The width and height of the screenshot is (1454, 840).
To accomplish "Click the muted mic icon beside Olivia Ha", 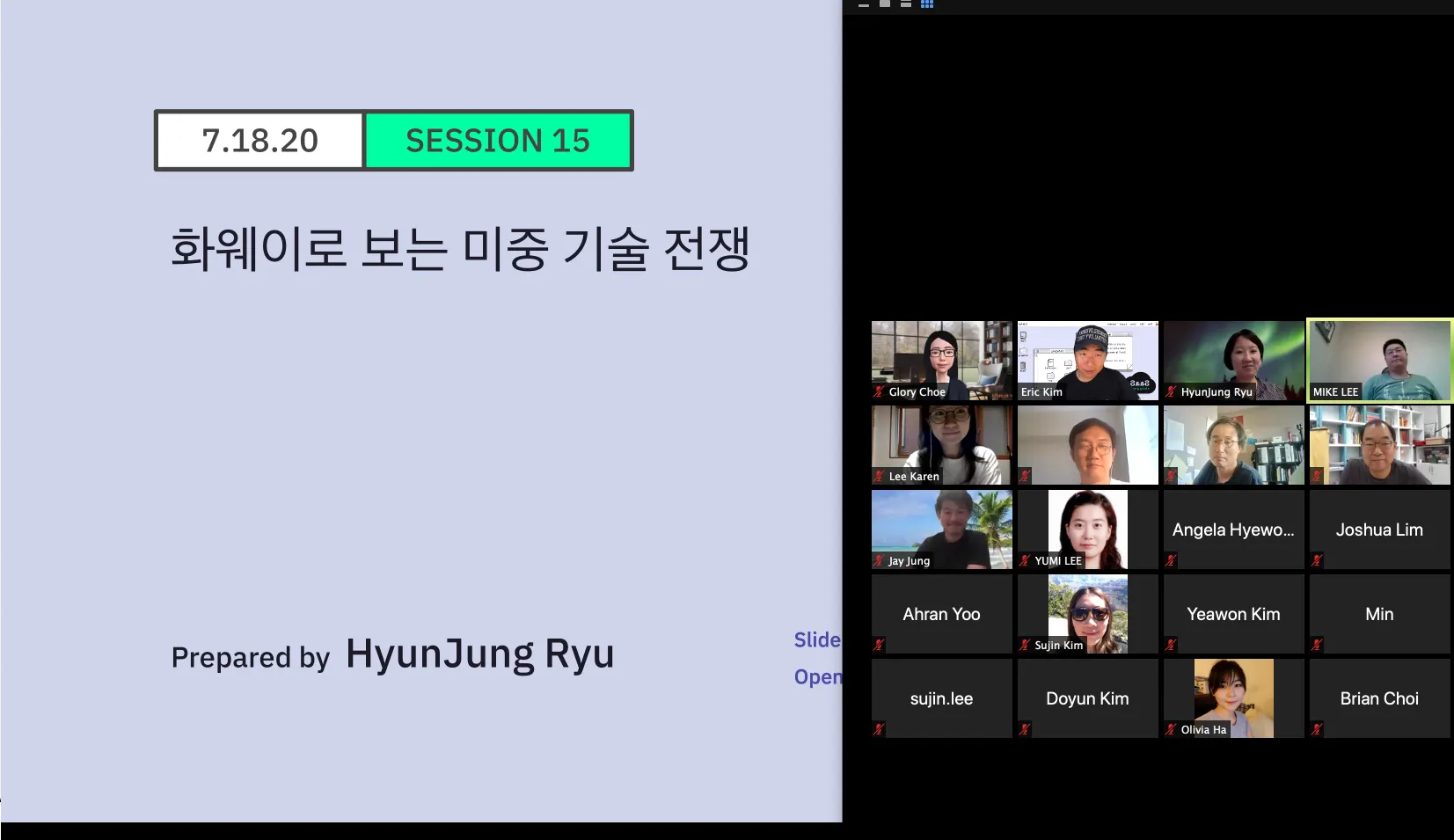I will [1171, 729].
